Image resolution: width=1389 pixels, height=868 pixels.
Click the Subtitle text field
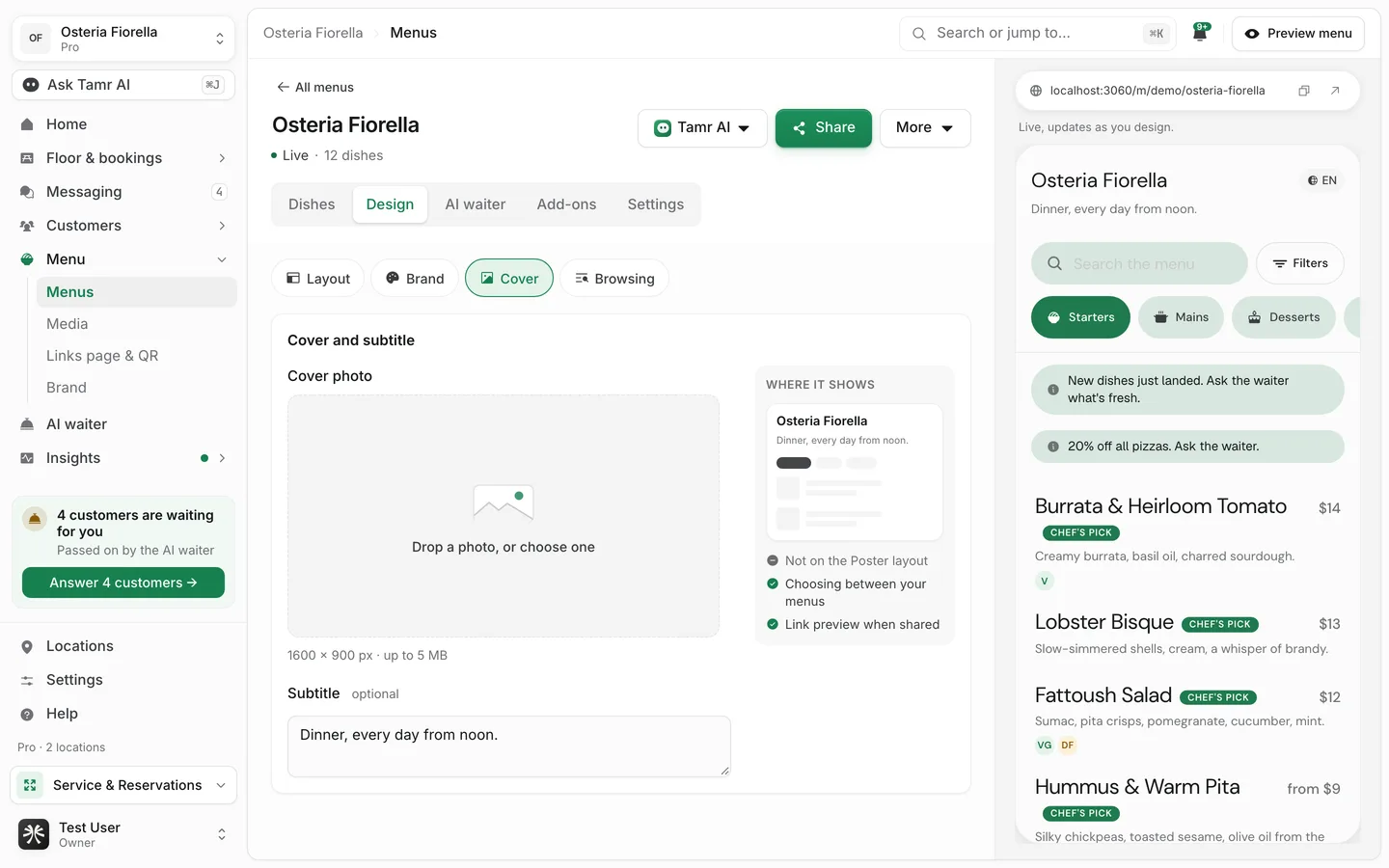(x=509, y=746)
